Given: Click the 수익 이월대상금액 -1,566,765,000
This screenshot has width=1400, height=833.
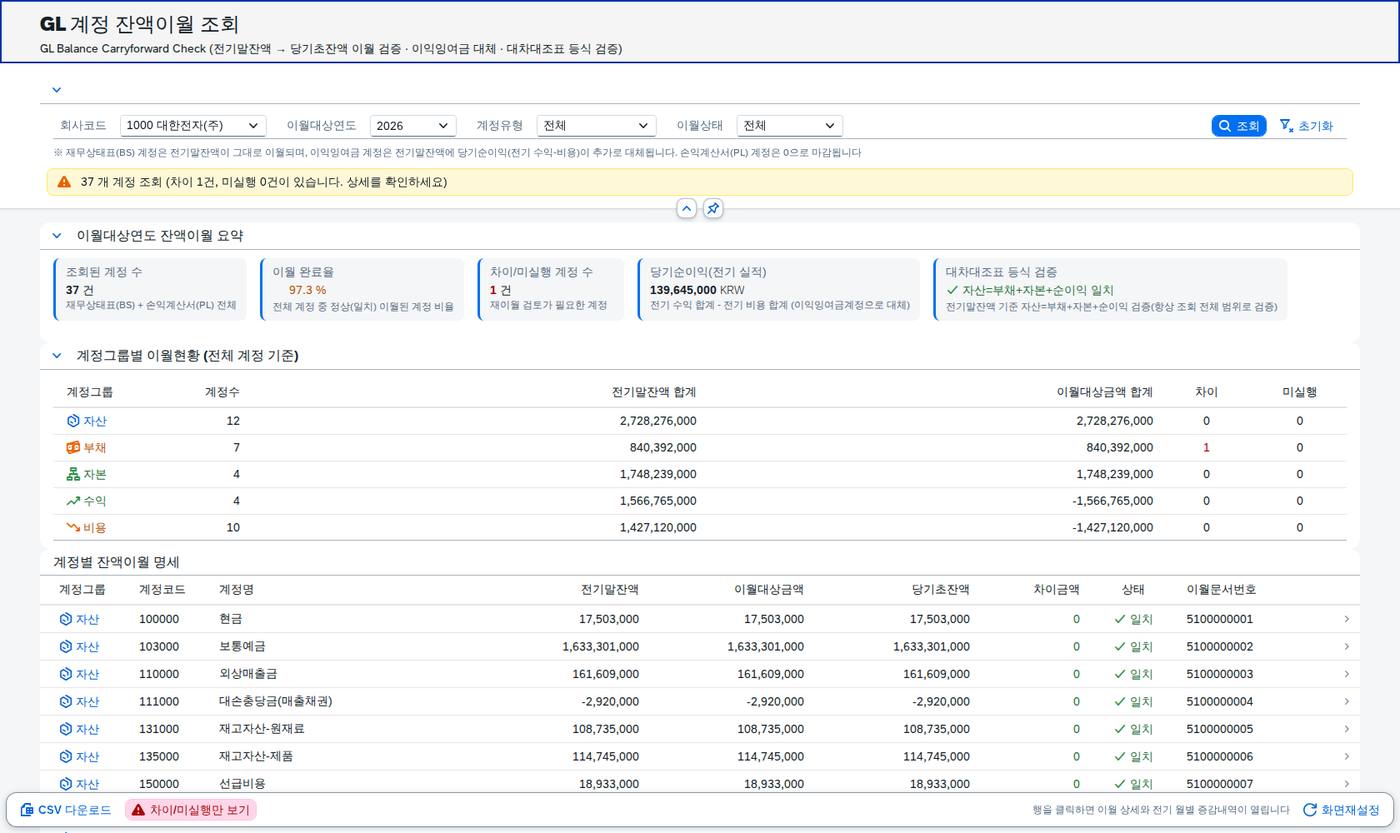Looking at the screenshot, I should point(1112,501).
